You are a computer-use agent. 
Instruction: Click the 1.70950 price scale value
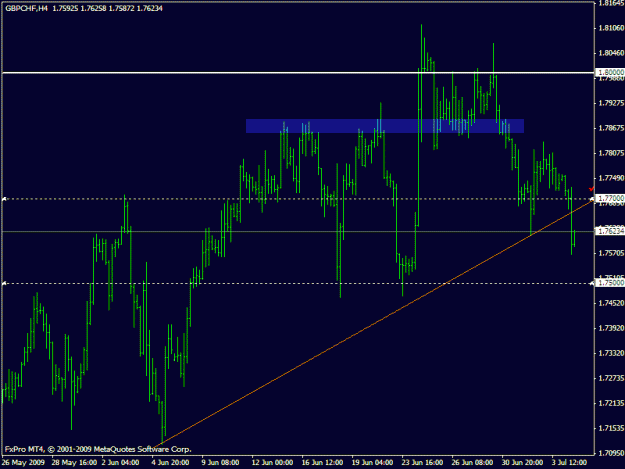coord(611,453)
